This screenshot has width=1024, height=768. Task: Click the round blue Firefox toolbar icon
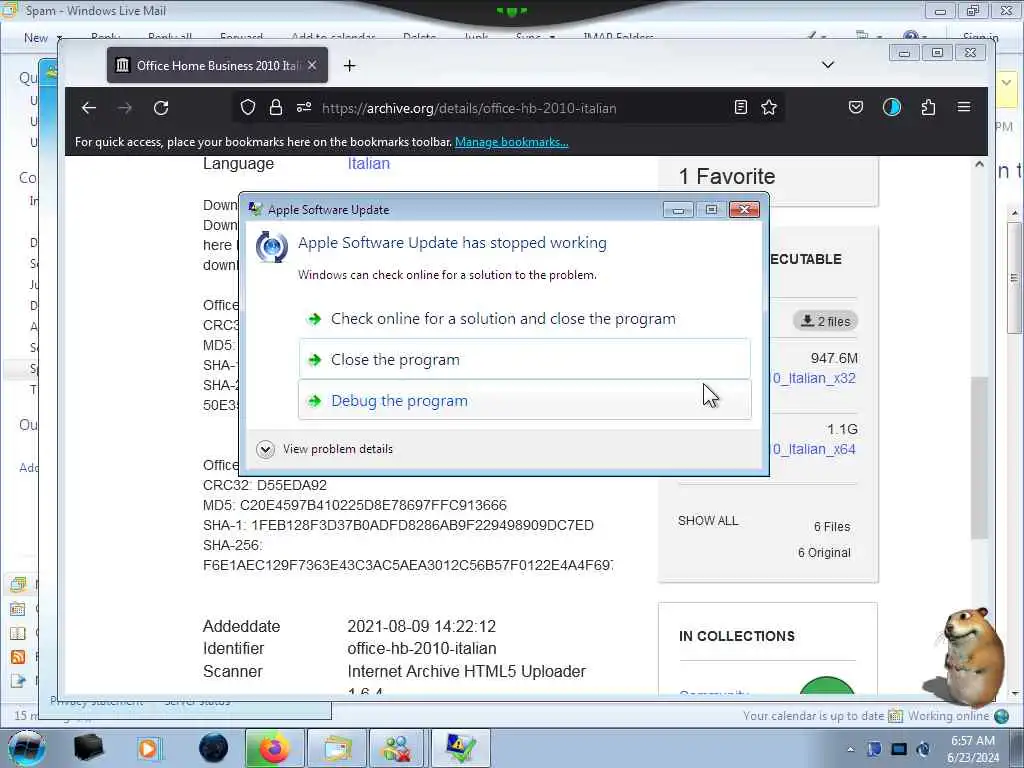click(891, 108)
